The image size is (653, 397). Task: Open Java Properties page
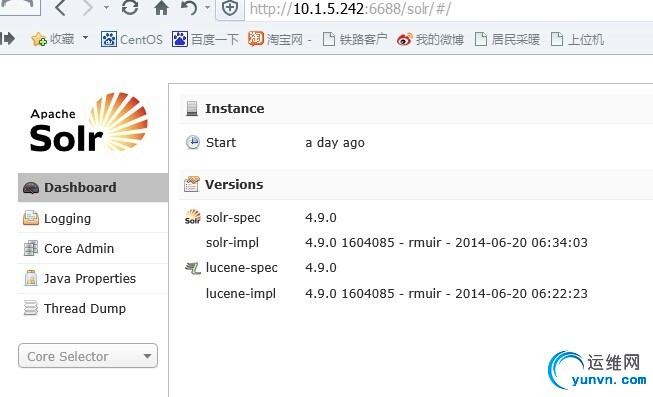(93, 278)
